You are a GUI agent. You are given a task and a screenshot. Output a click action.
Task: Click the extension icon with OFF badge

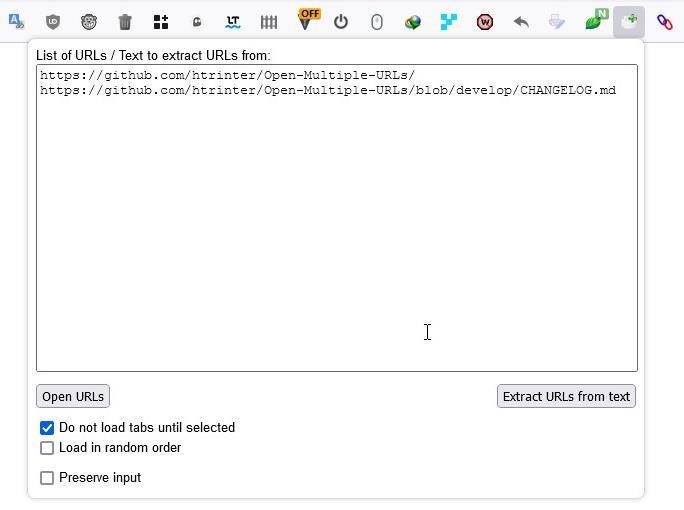point(309,20)
